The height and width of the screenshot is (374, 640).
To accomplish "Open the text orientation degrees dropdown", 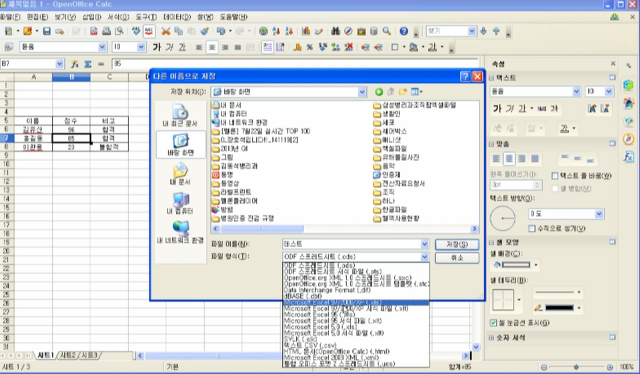I will point(599,214).
